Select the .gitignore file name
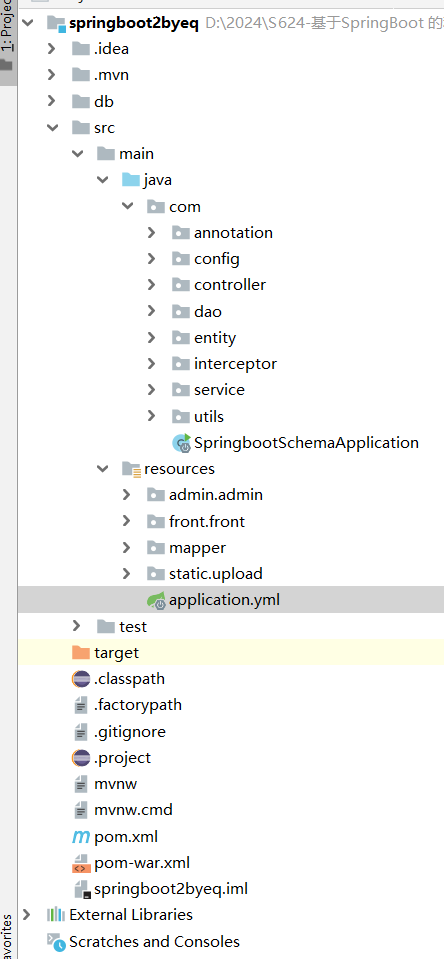 (x=130, y=731)
